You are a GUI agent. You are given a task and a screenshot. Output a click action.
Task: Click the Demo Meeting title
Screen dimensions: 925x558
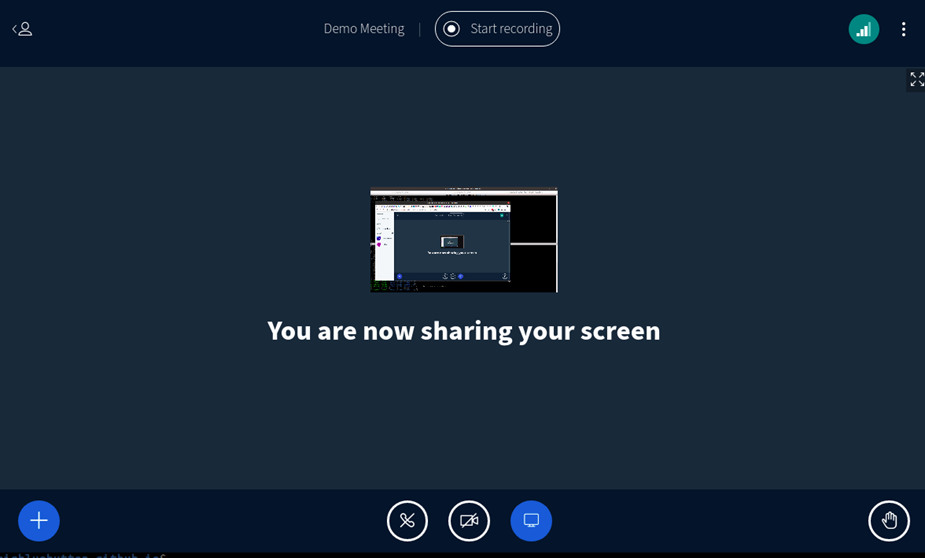(x=364, y=29)
